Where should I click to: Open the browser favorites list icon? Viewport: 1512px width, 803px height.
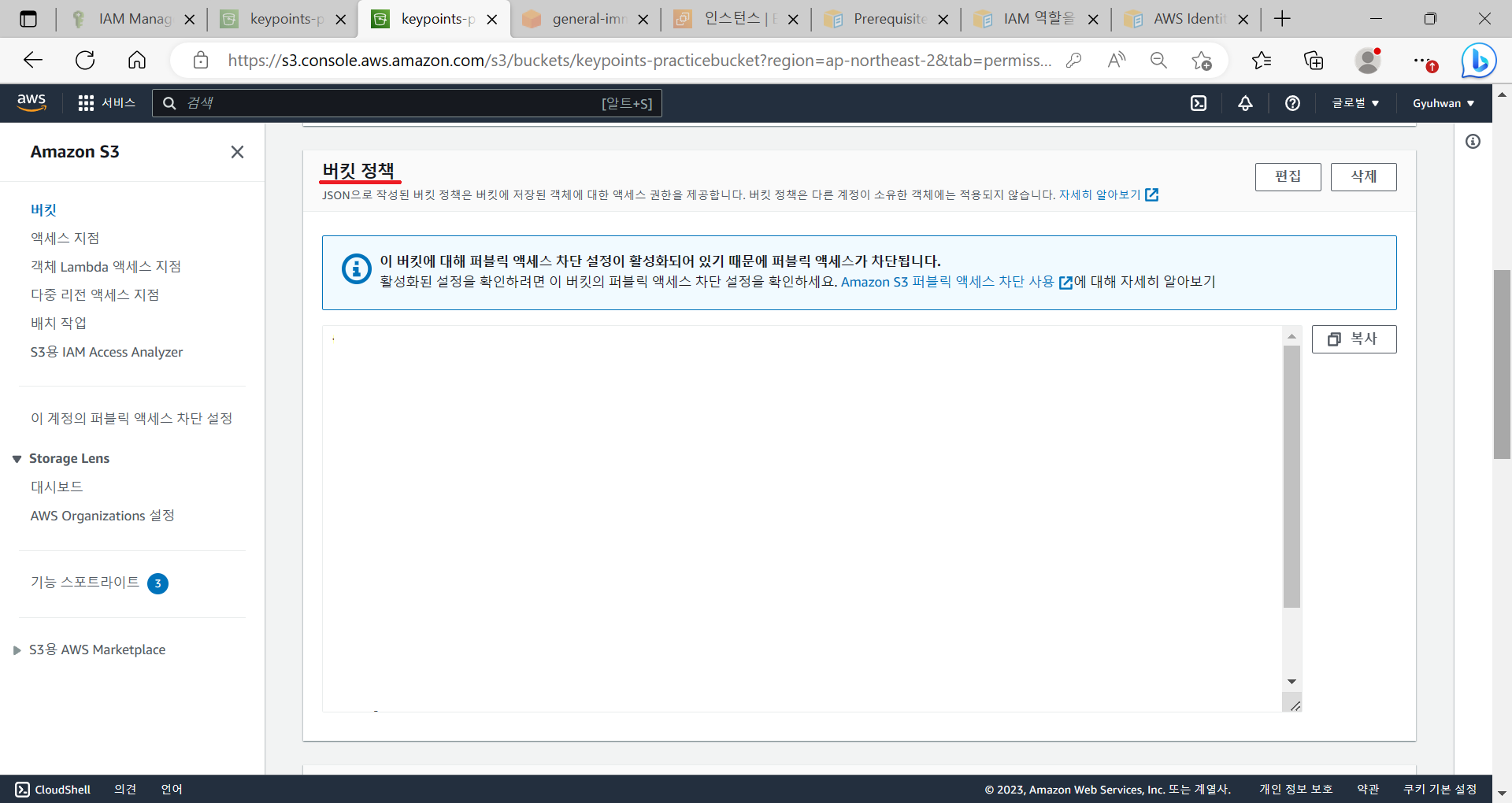pyautogui.click(x=1262, y=61)
